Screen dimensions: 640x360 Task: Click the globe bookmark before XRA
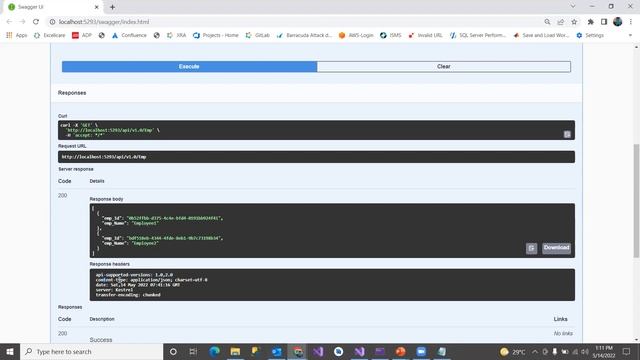[157, 36]
